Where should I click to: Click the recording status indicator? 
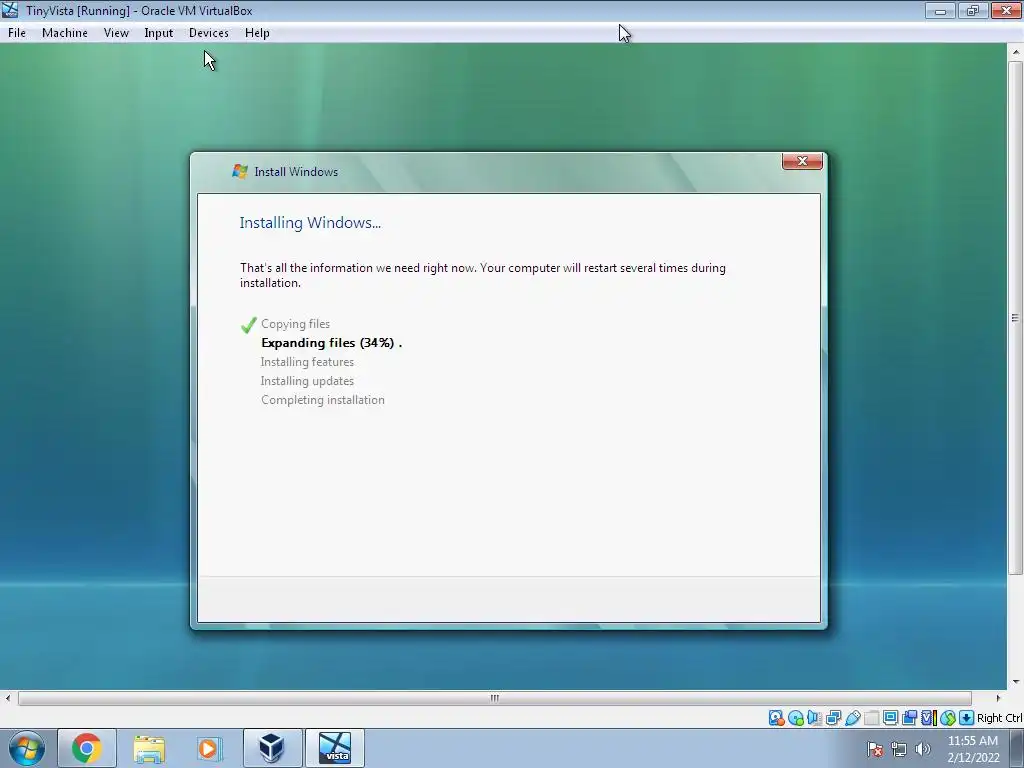coord(909,718)
